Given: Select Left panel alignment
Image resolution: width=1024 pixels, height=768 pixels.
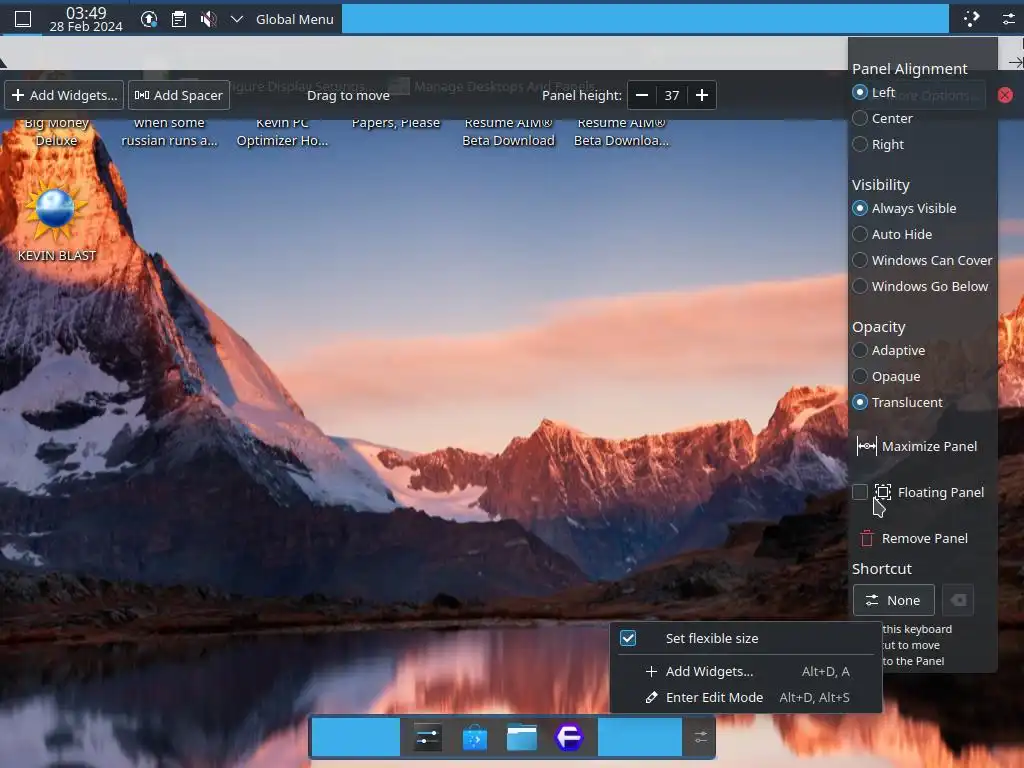Looking at the screenshot, I should click(x=874, y=92).
